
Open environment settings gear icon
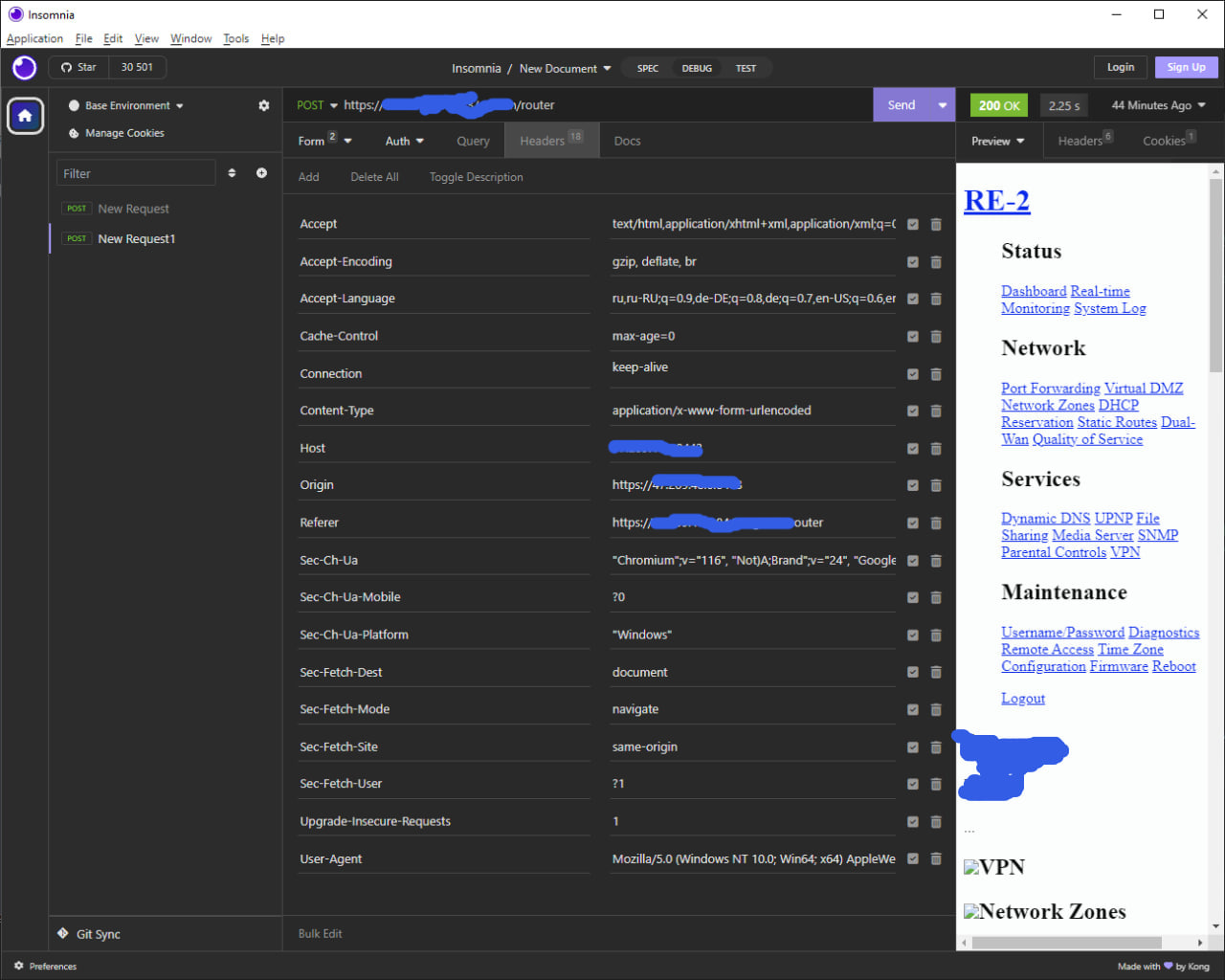tap(264, 105)
